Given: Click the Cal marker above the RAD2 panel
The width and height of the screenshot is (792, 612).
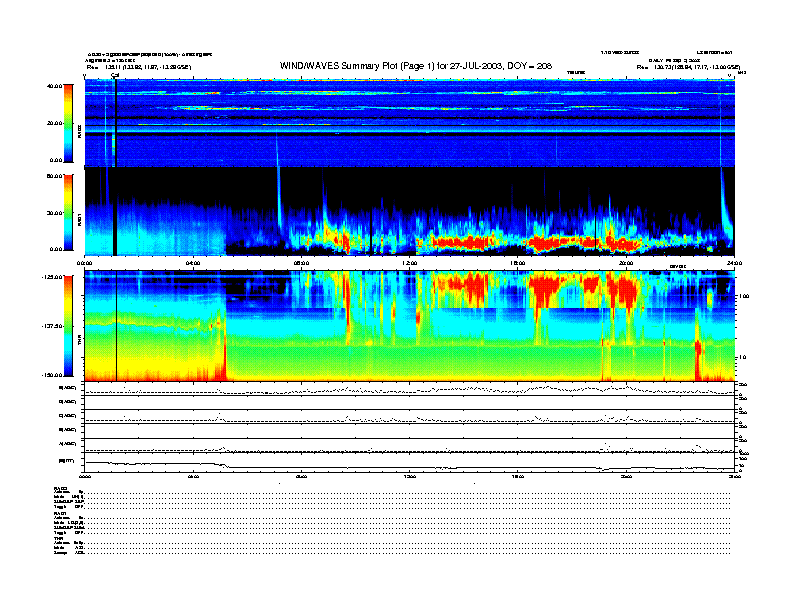Looking at the screenshot, I should pos(115,76).
